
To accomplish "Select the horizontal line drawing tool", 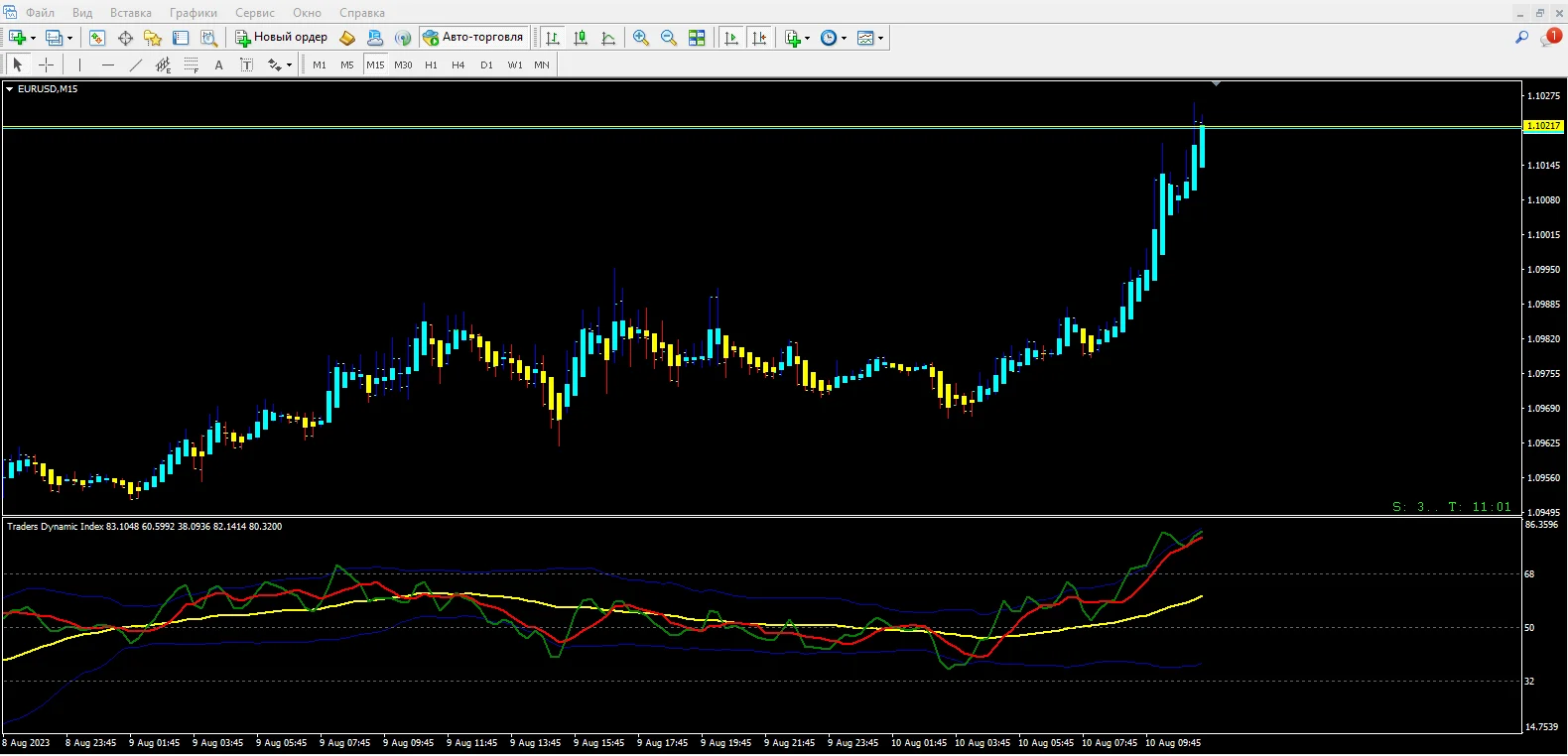I will point(107,64).
